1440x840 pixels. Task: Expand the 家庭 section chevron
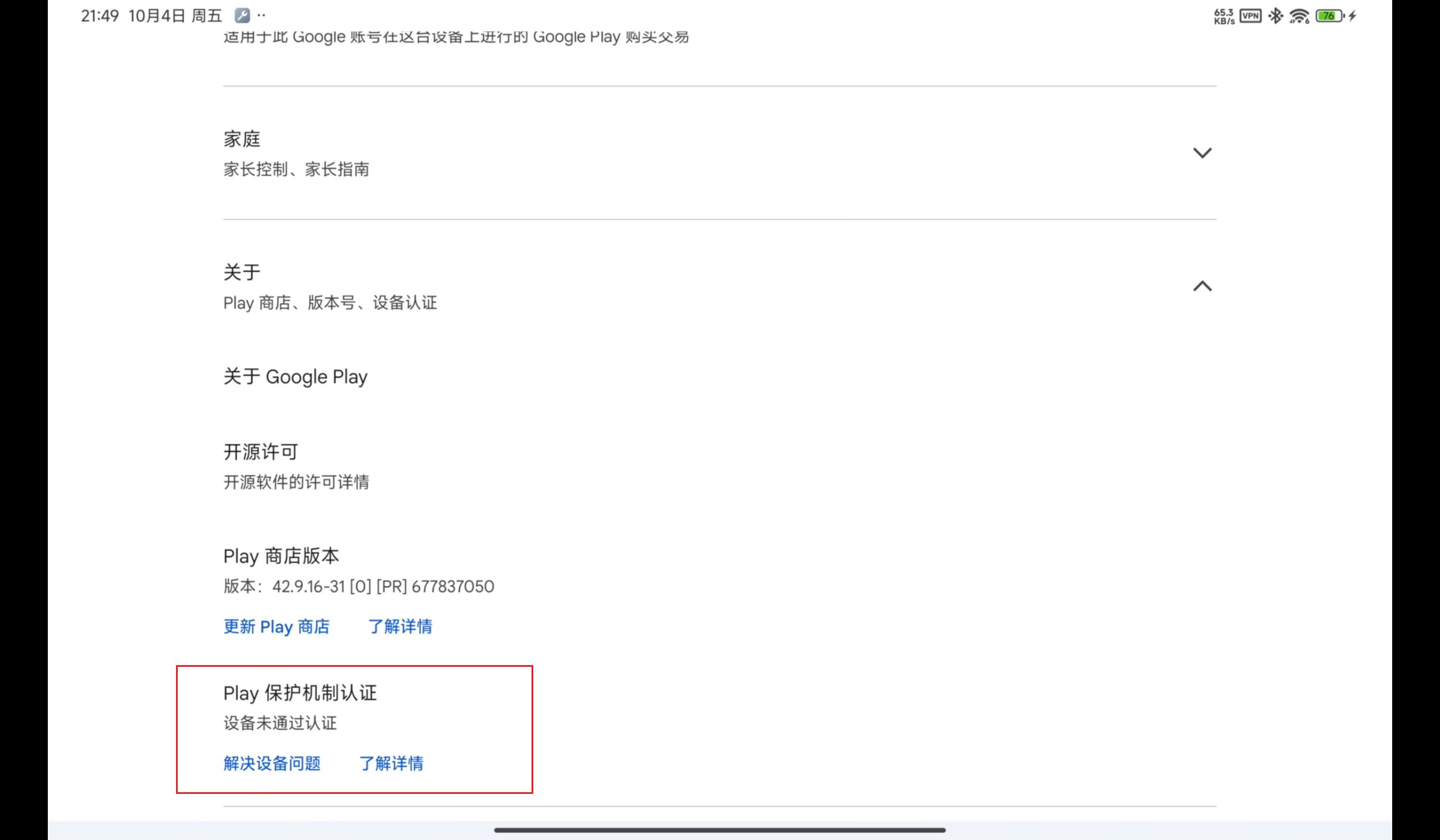coord(1202,153)
